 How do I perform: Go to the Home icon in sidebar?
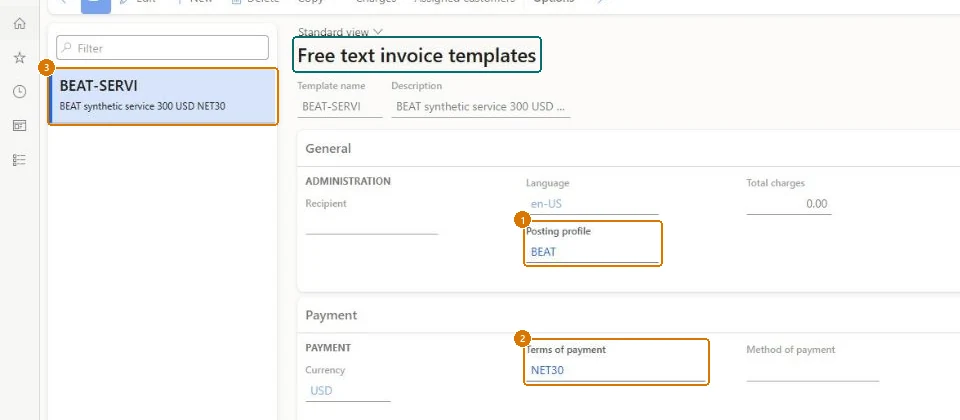[20, 24]
